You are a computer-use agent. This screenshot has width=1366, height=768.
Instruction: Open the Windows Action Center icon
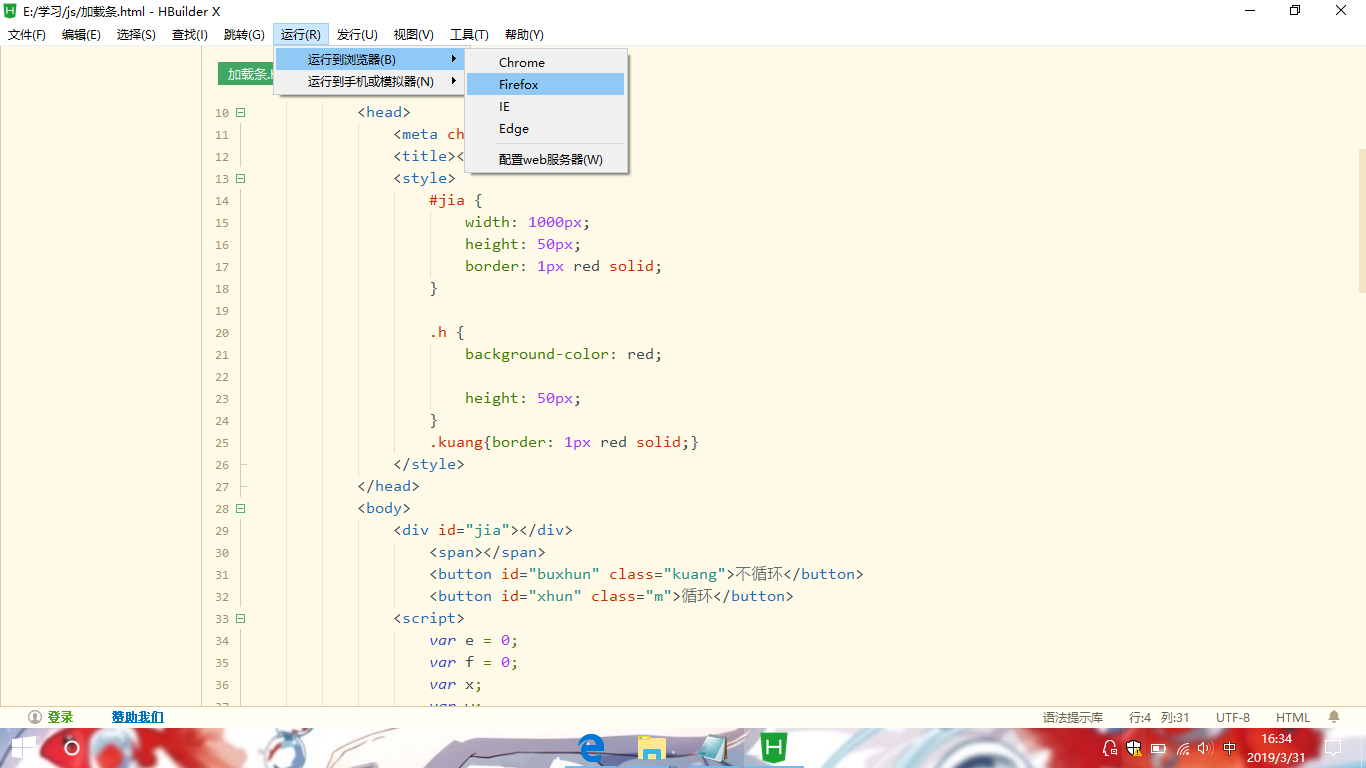coord(1333,747)
